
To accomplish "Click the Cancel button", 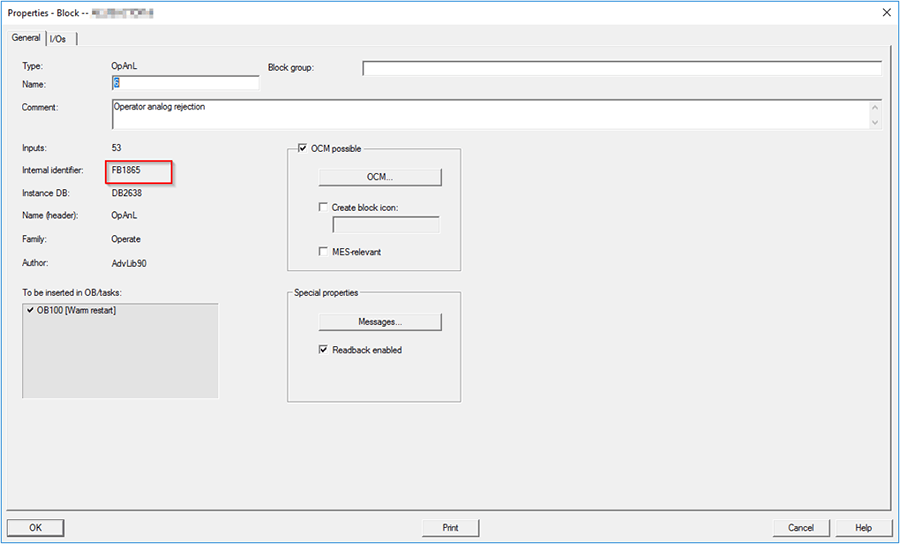I will point(801,527).
